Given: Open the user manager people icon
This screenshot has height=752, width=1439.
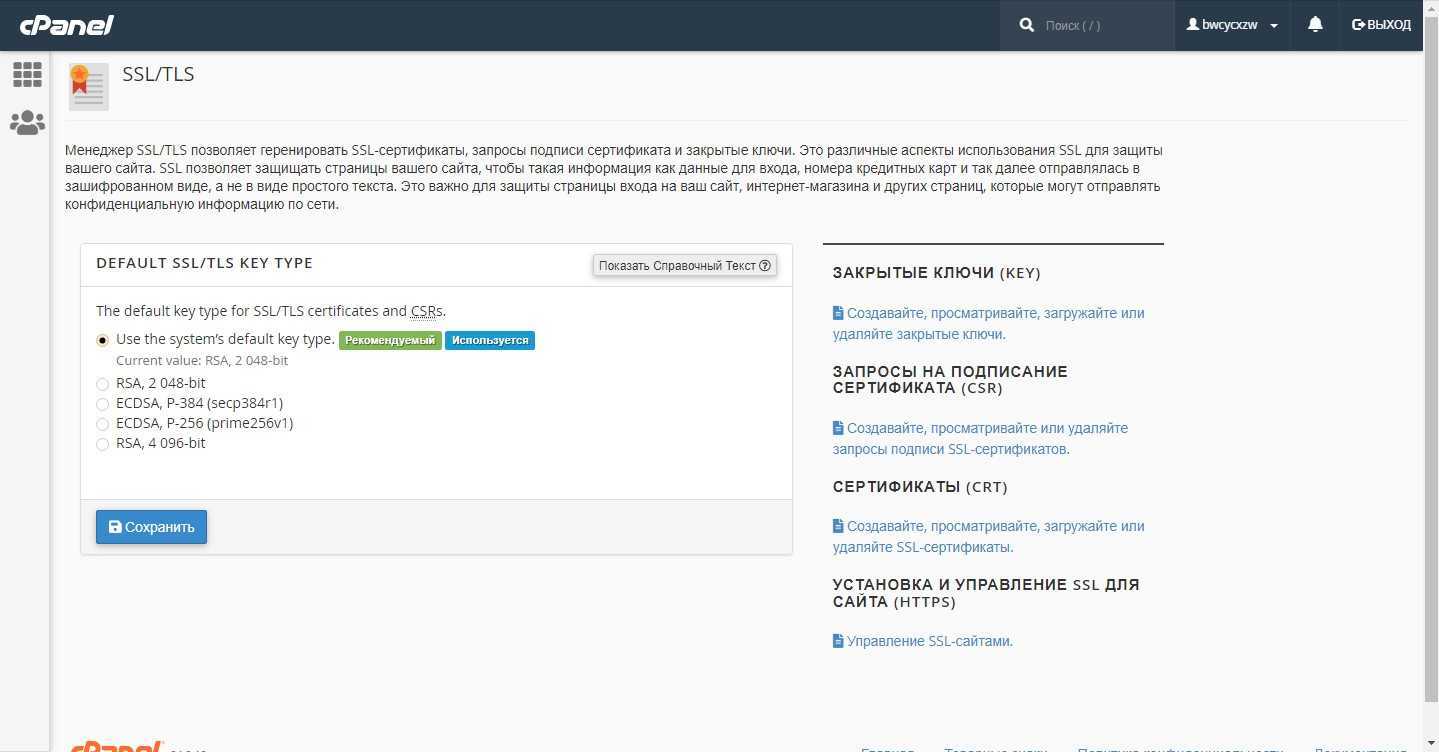Looking at the screenshot, I should [27, 123].
